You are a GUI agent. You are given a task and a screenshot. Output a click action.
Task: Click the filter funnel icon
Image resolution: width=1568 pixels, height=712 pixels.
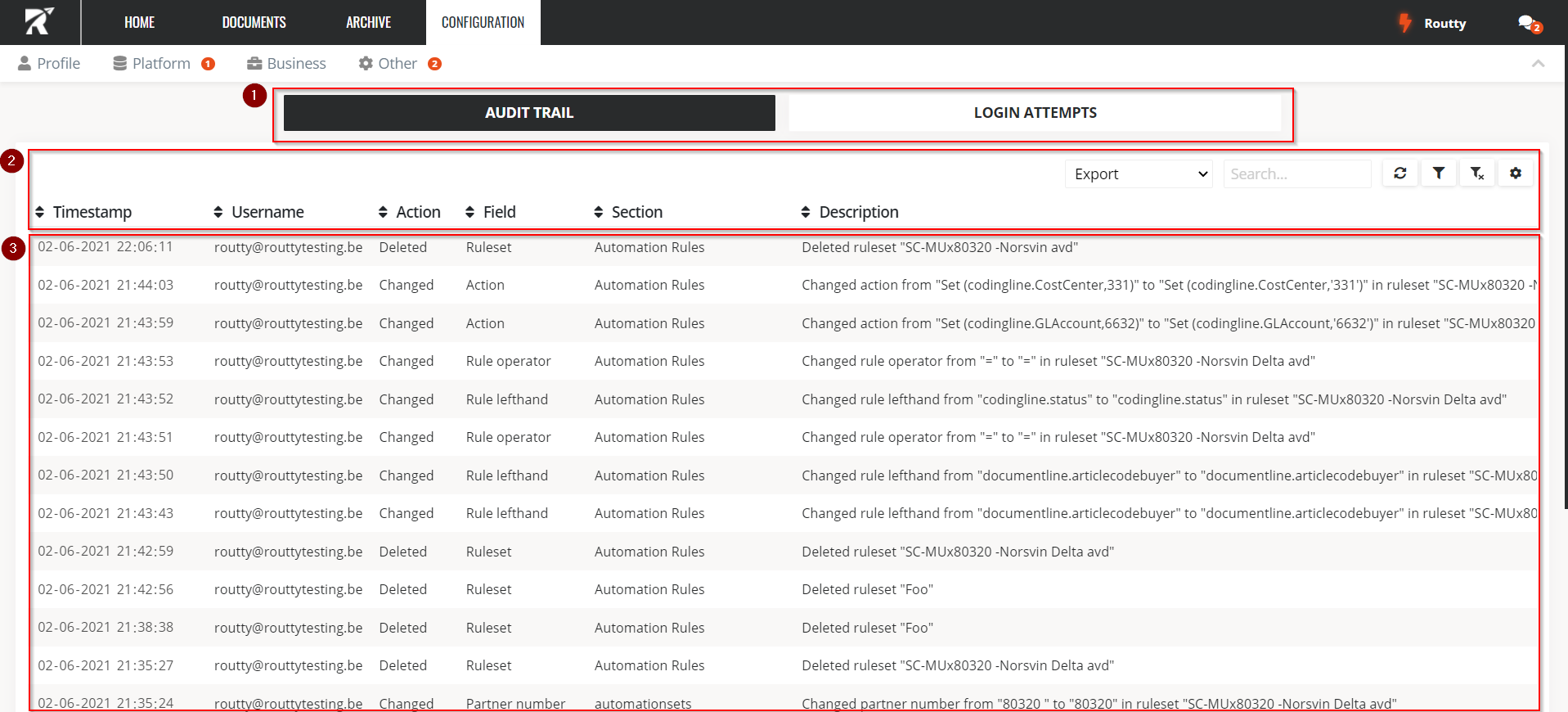1439,173
